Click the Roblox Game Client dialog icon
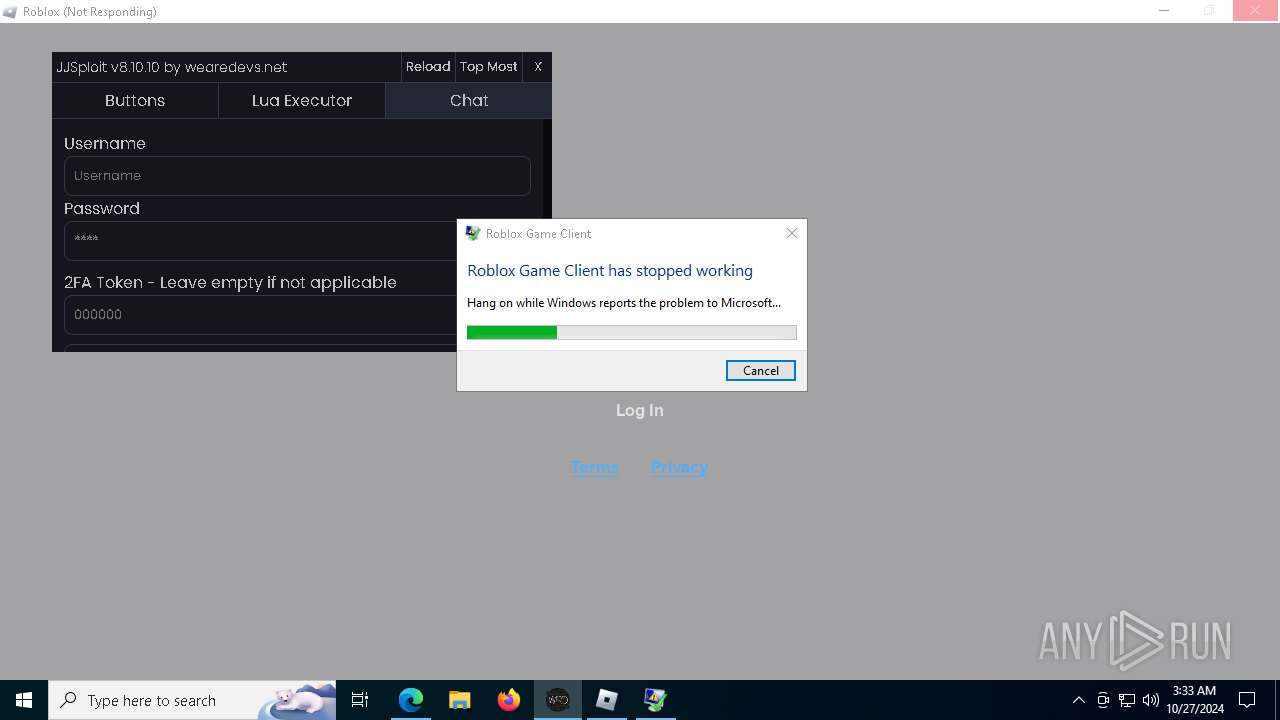This screenshot has width=1280, height=720. pyautogui.click(x=473, y=233)
